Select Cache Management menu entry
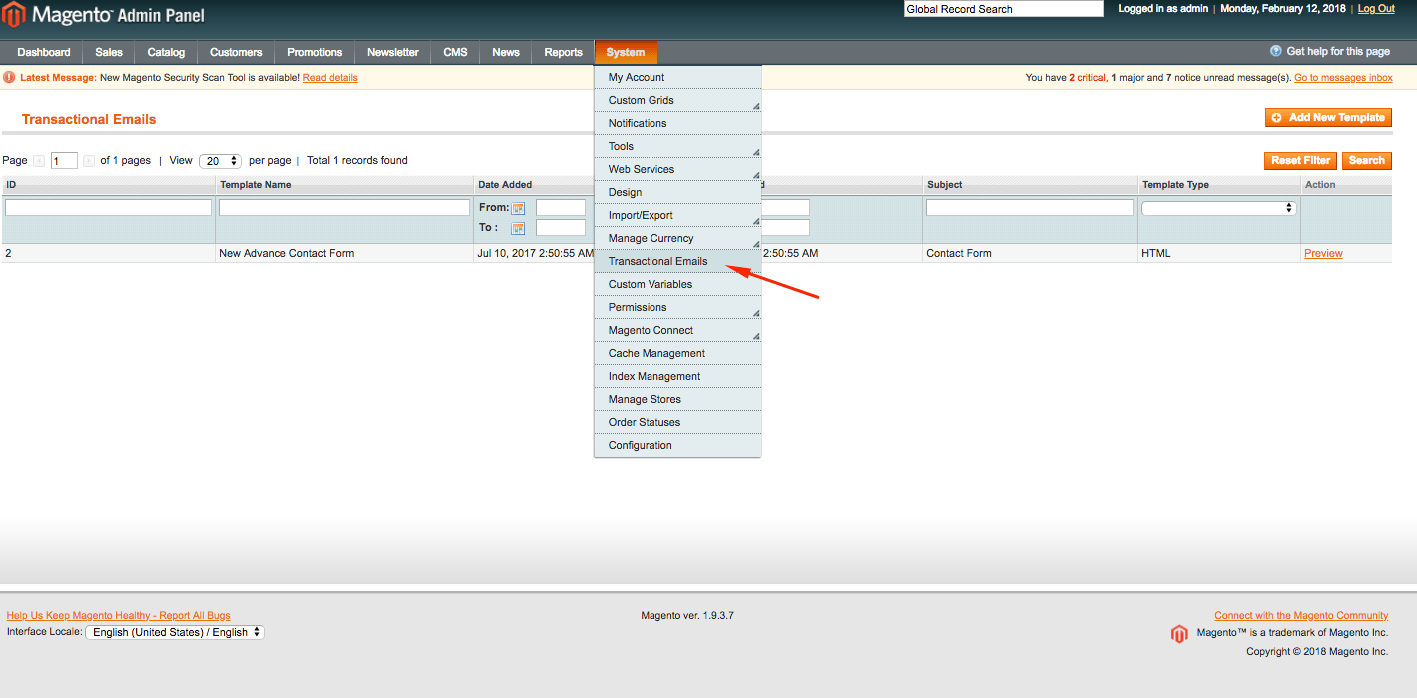The image size is (1417, 698). point(678,353)
